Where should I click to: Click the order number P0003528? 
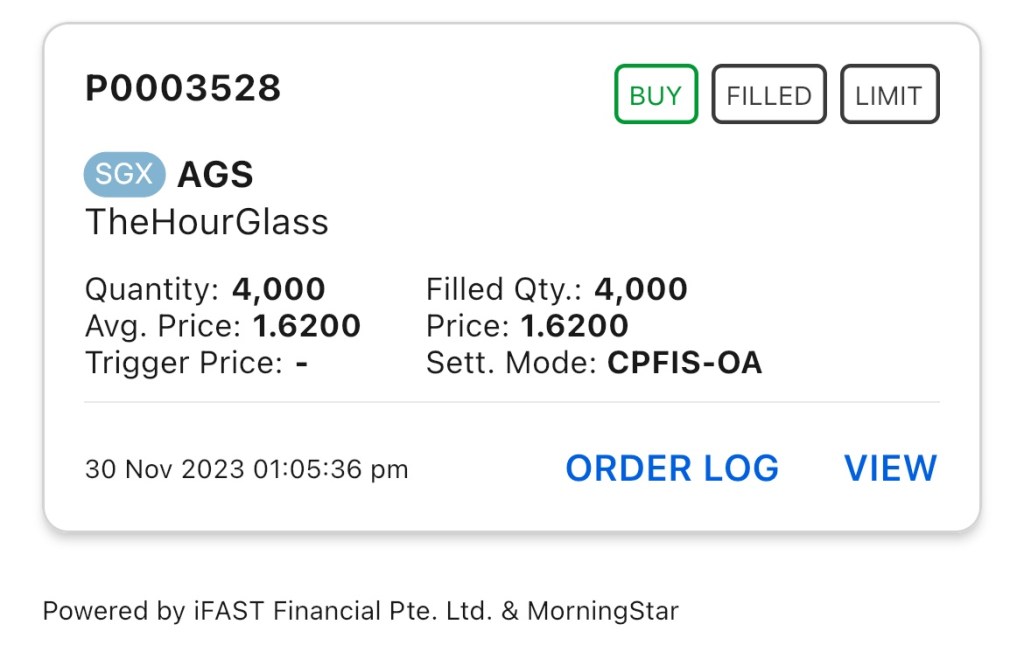pos(183,88)
